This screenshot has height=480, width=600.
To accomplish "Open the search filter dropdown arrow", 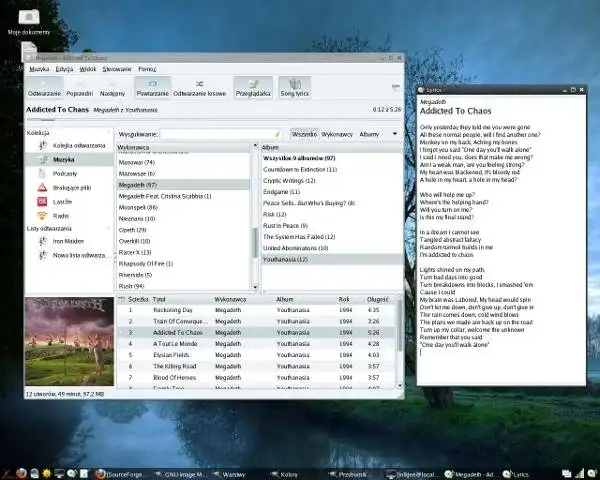I will 395,134.
